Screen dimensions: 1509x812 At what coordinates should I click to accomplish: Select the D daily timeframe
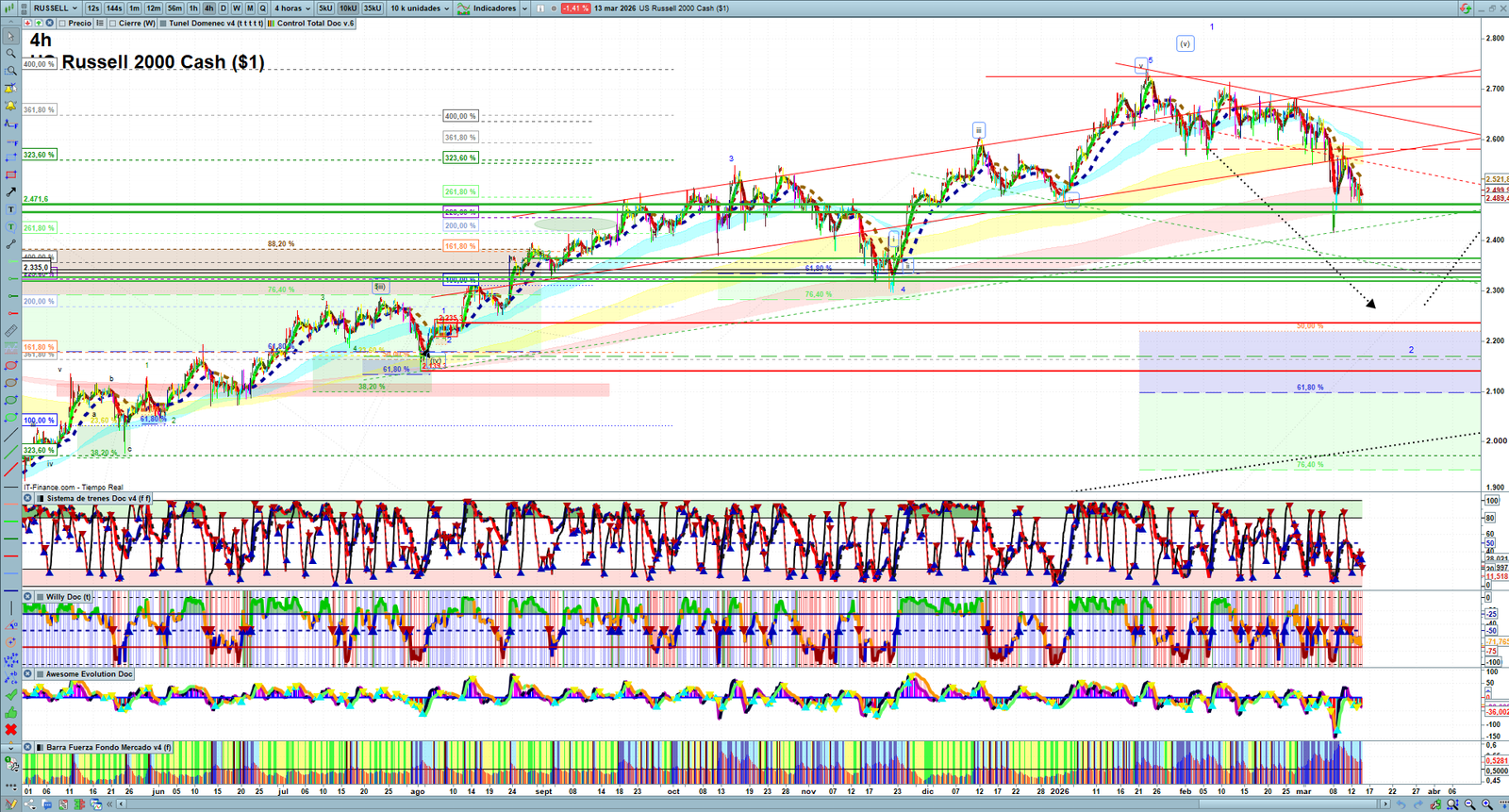224,8
